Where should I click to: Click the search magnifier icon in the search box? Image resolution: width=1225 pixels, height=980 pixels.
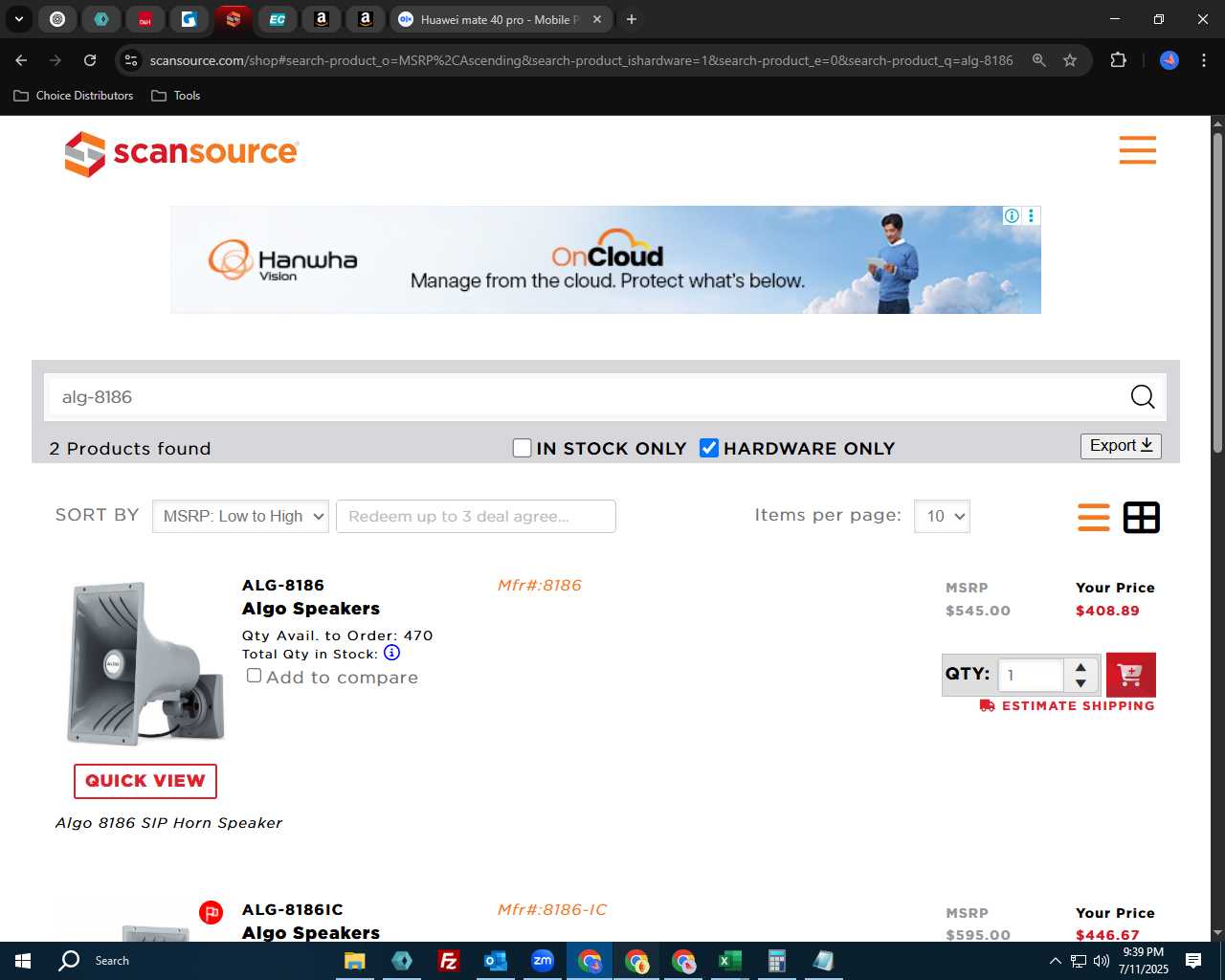tap(1143, 397)
